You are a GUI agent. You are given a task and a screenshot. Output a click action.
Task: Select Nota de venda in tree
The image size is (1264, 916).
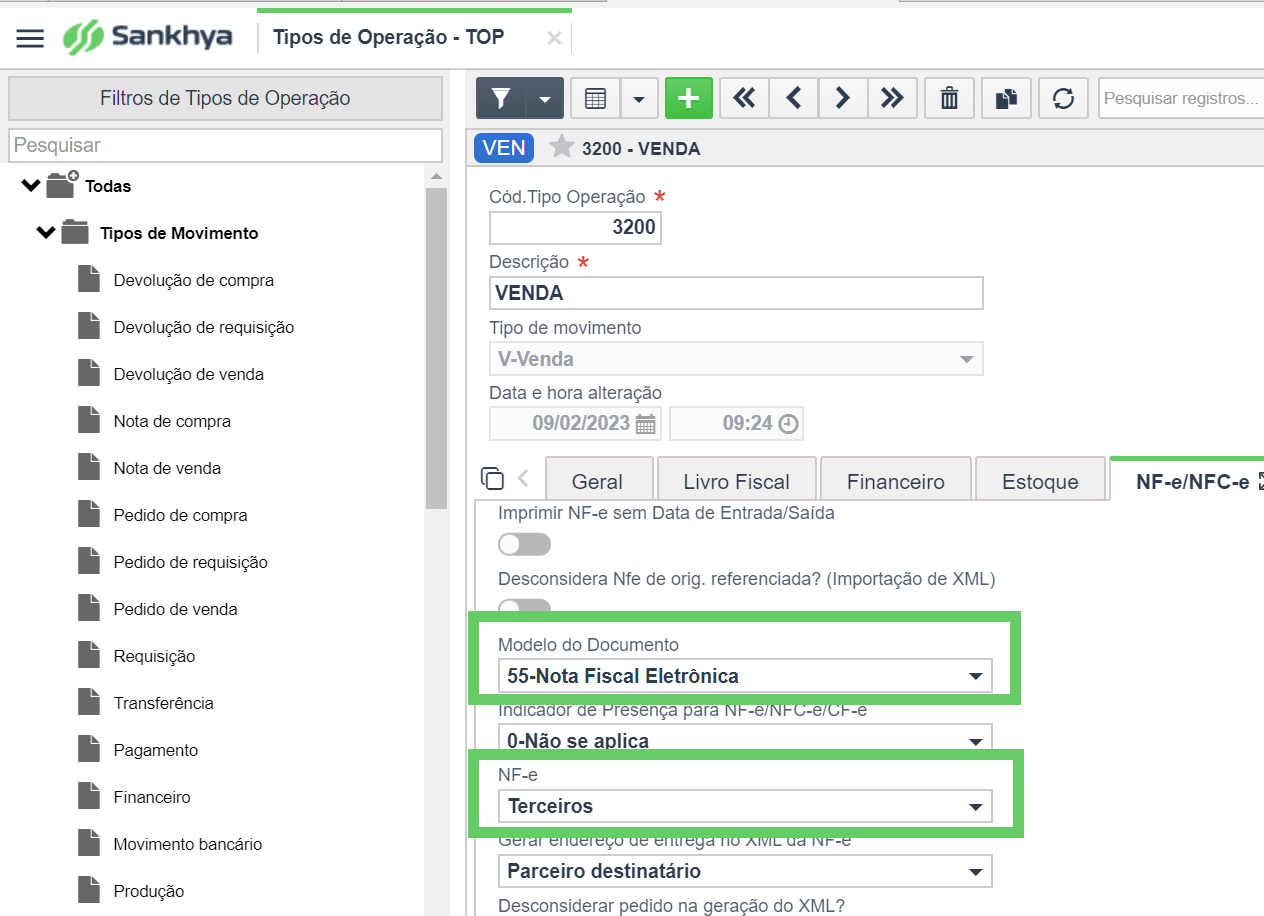pos(167,468)
